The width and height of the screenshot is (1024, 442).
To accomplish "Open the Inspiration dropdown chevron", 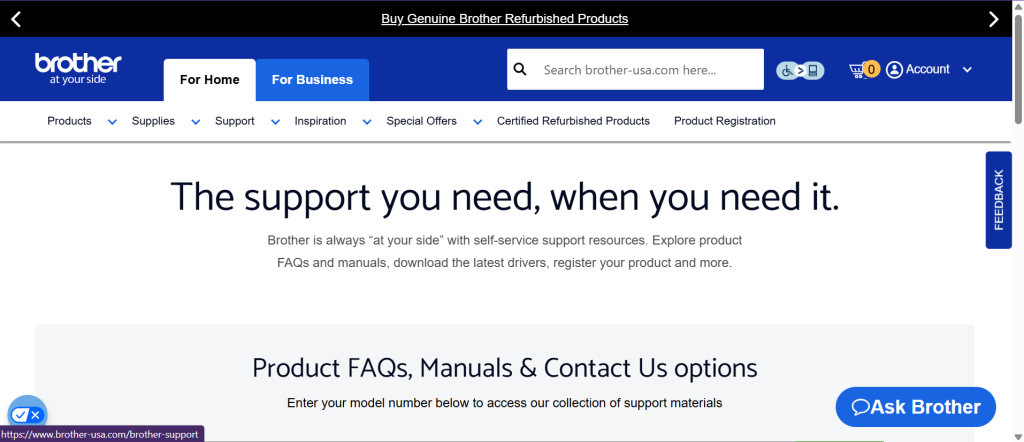I will 366,122.
